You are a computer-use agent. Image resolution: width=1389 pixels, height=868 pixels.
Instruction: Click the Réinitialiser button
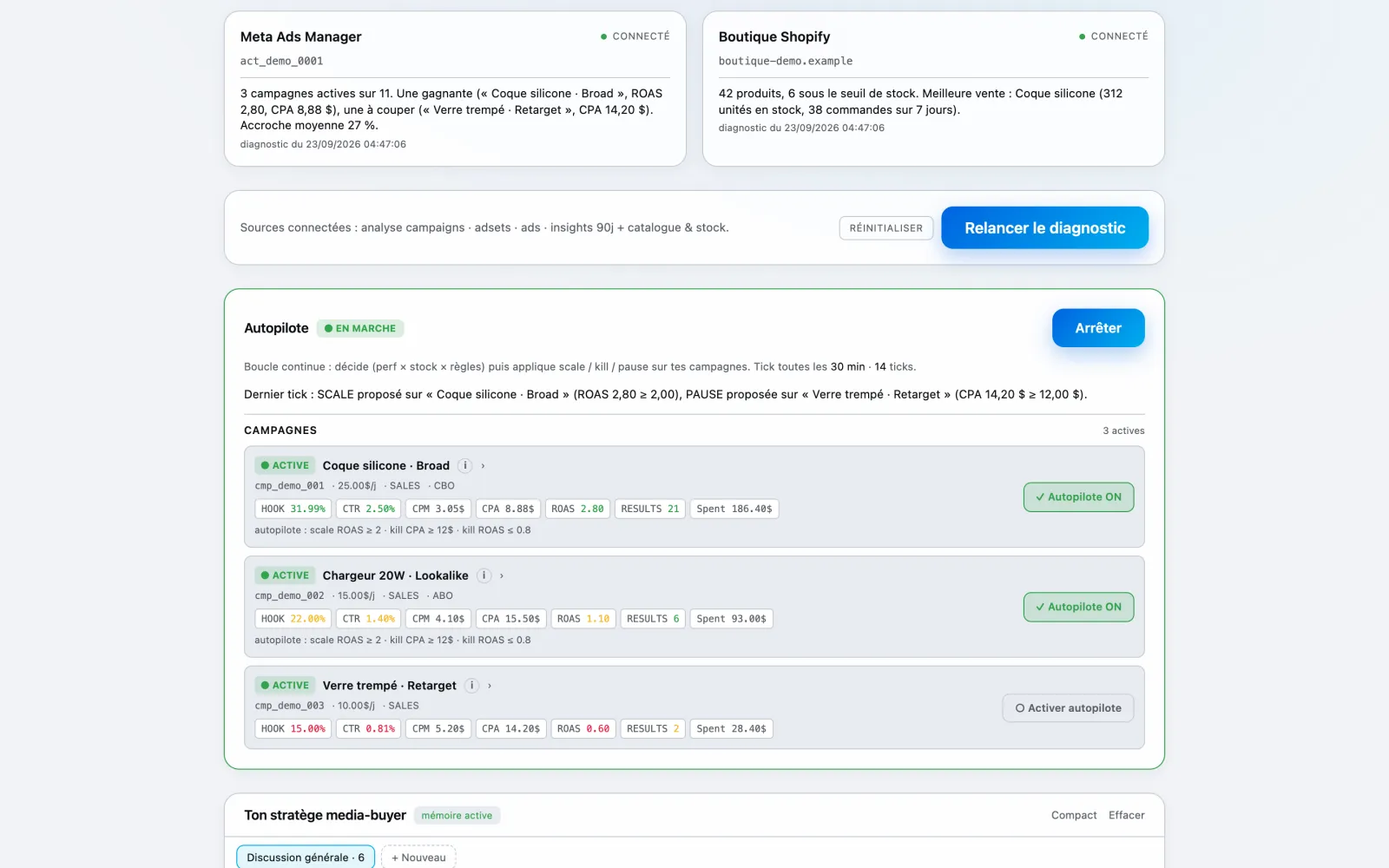(x=886, y=228)
